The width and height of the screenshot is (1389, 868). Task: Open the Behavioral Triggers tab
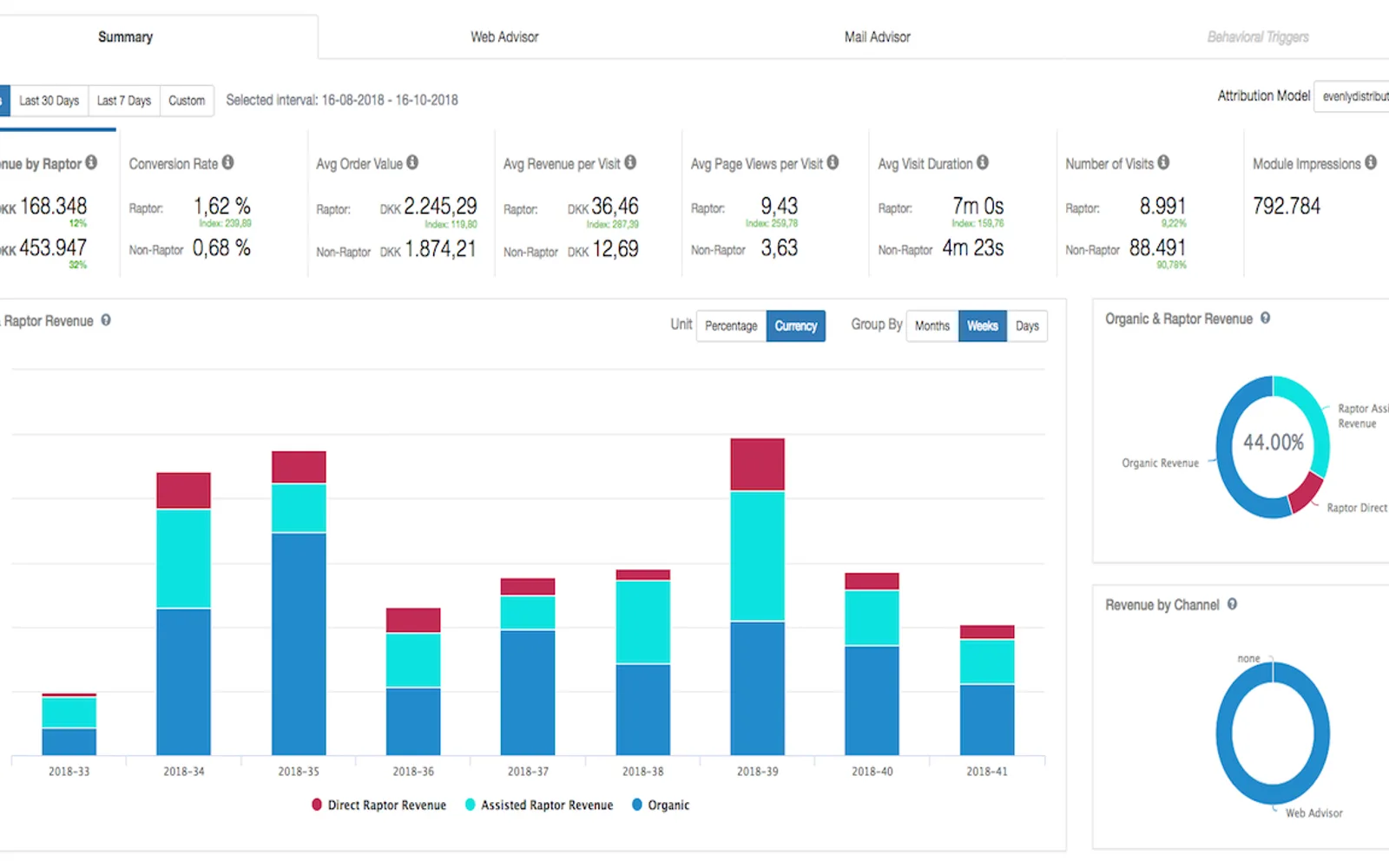[1258, 37]
